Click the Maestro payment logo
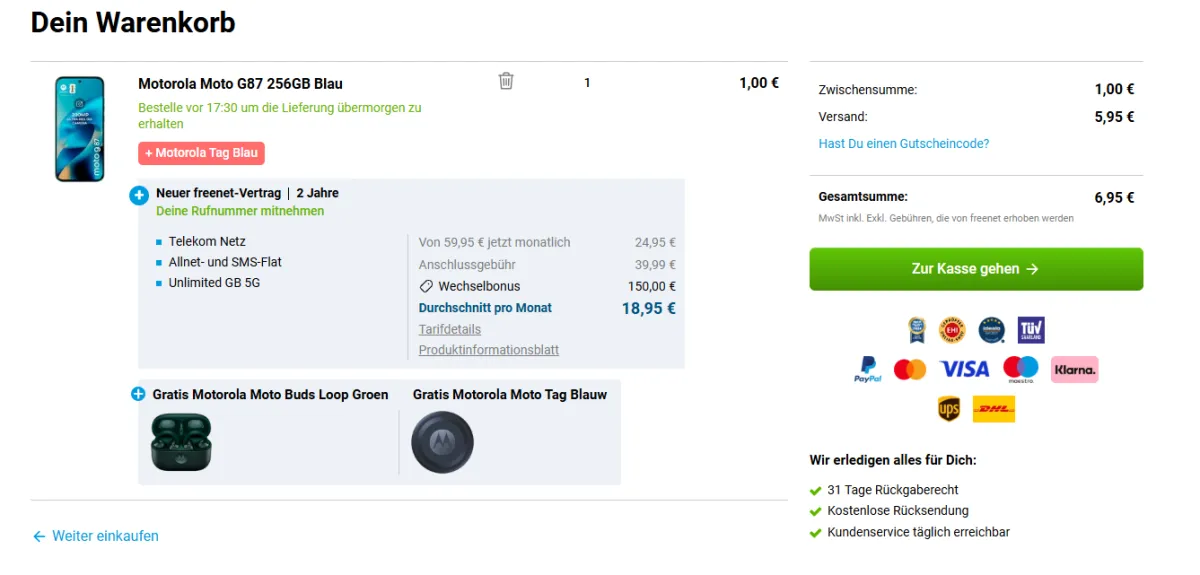The width and height of the screenshot is (1200, 575). (x=1021, y=370)
